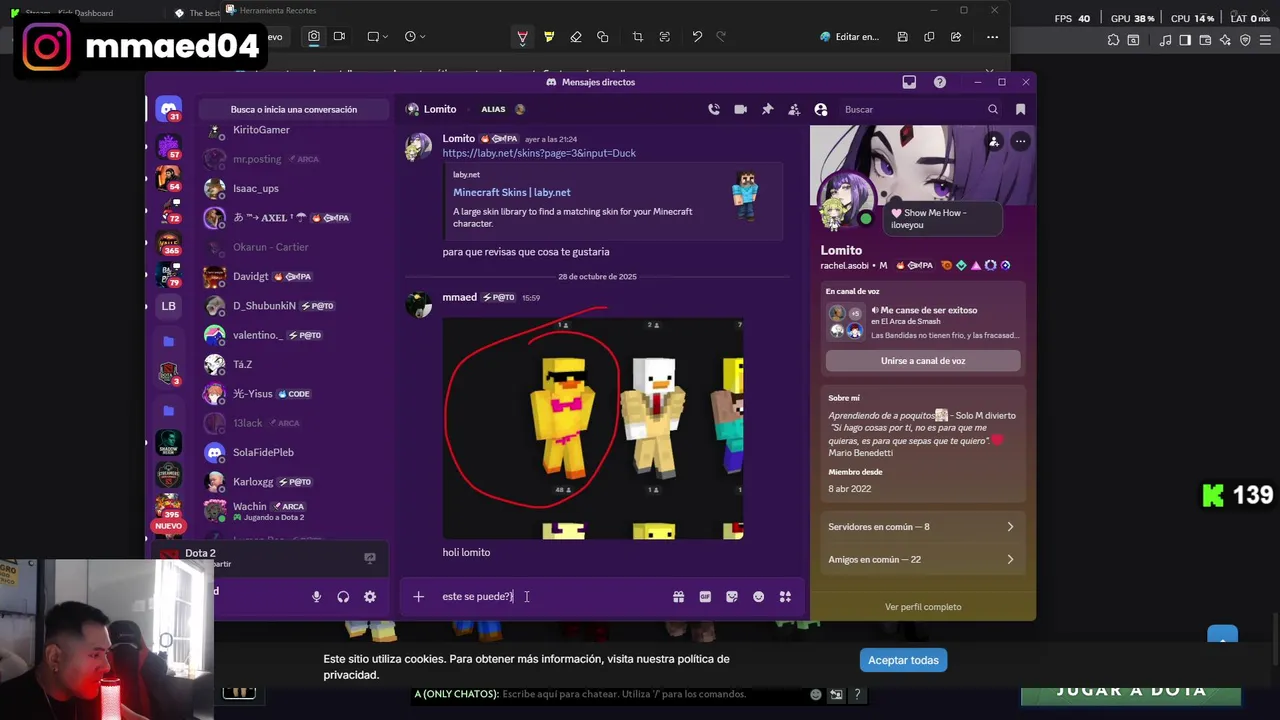1280x720 pixels.
Task: Open the sticker picker
Action: [x=732, y=596]
